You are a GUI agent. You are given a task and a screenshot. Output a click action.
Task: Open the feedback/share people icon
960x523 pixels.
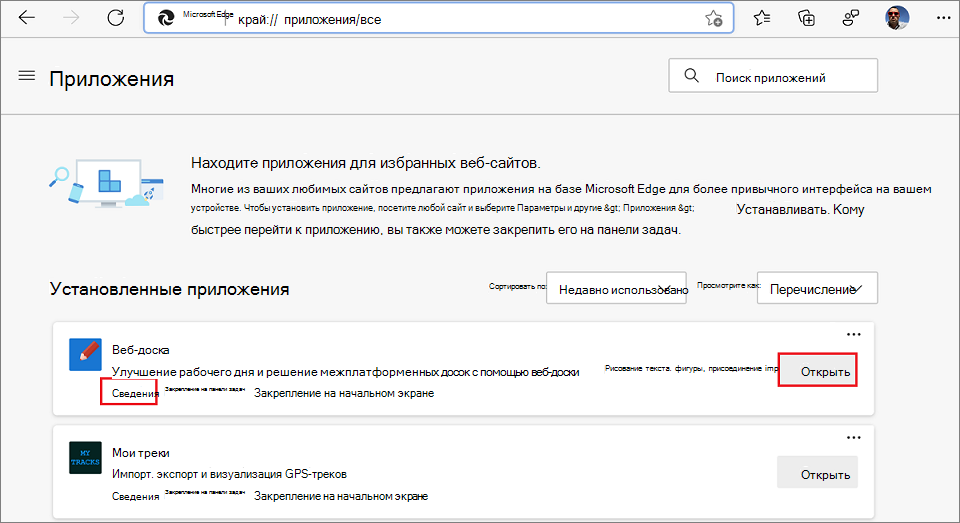pyautogui.click(x=850, y=18)
